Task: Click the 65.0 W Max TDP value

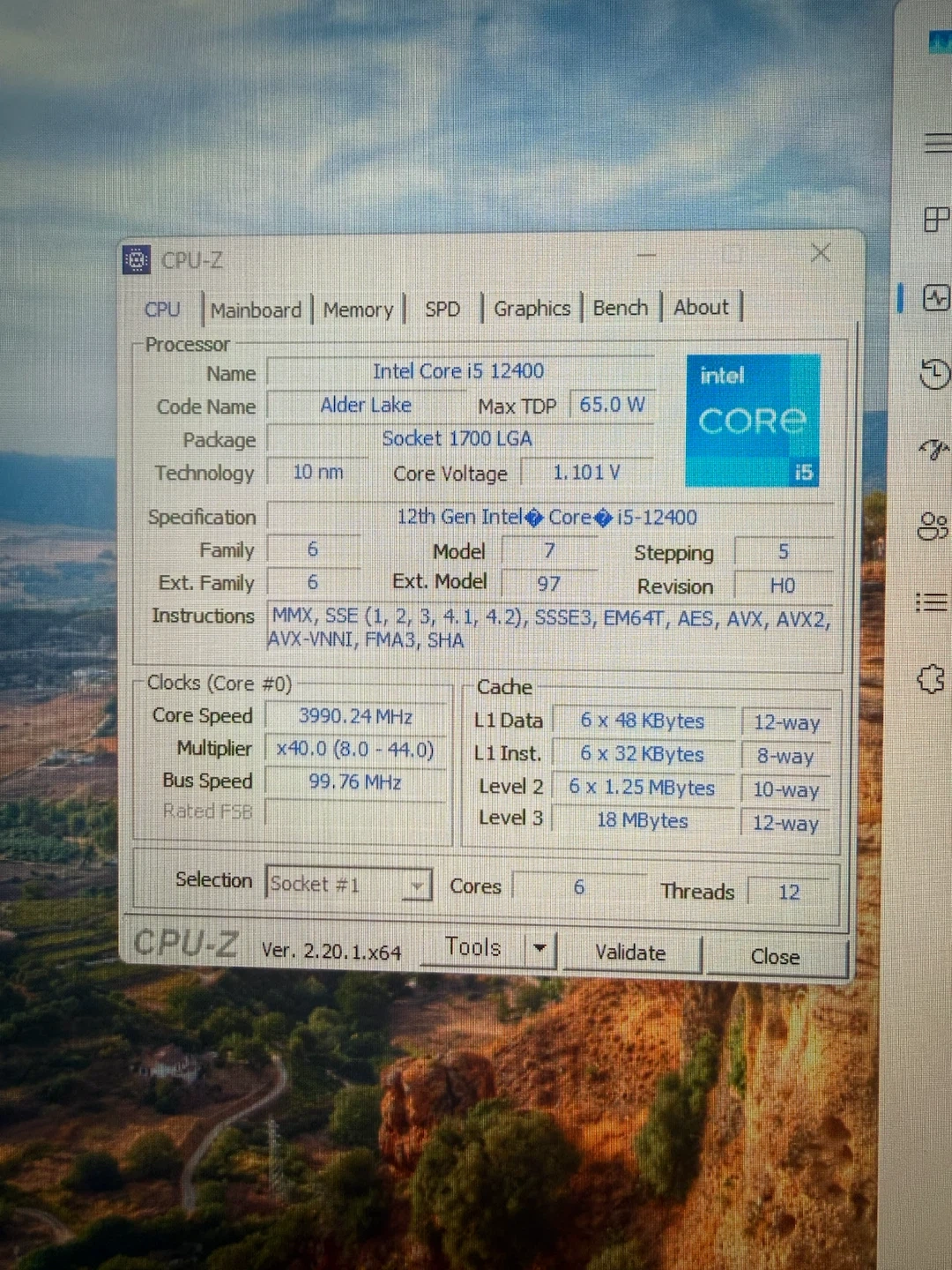Action: (x=612, y=405)
